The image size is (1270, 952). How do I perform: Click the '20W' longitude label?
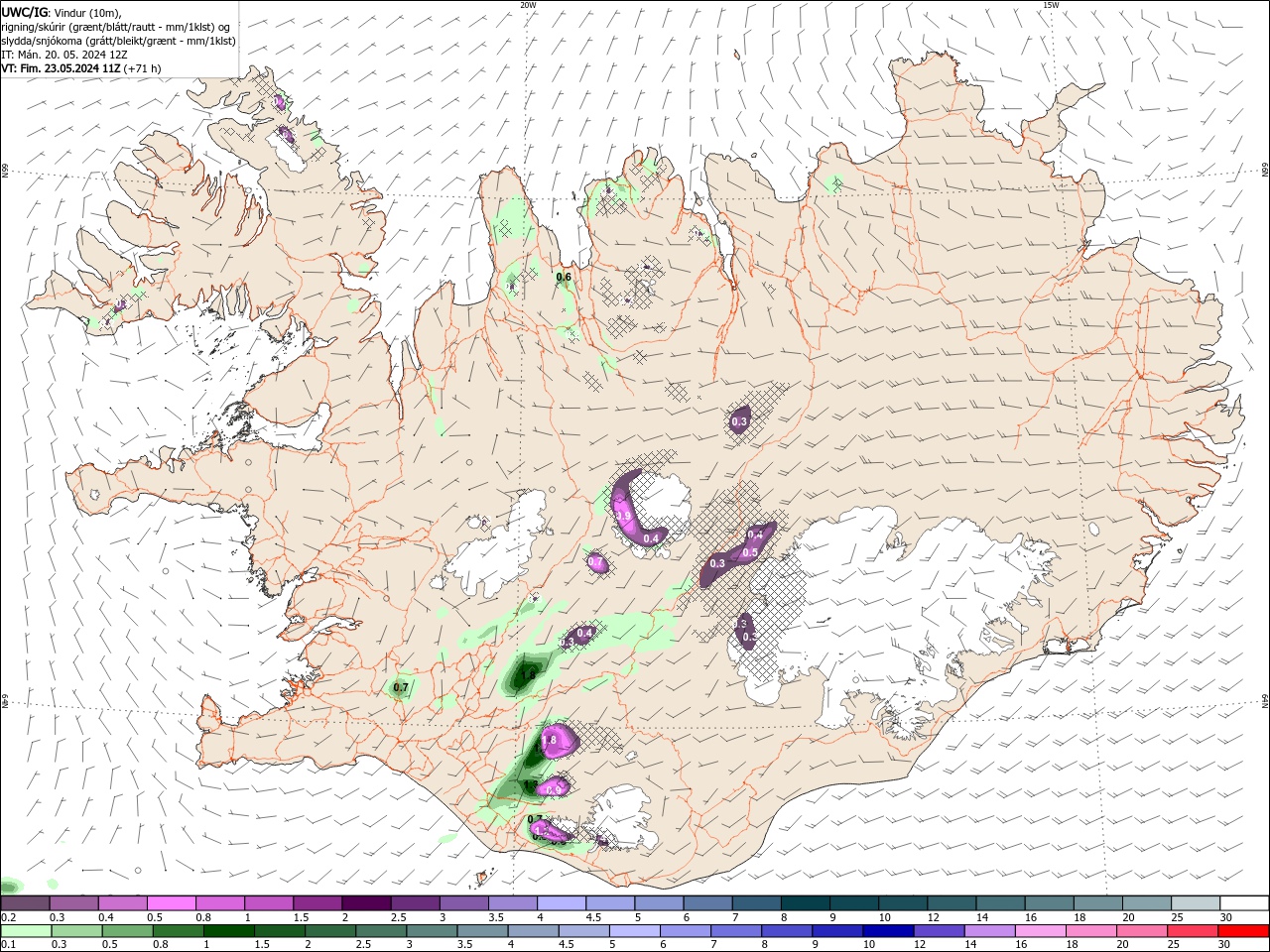(528, 5)
